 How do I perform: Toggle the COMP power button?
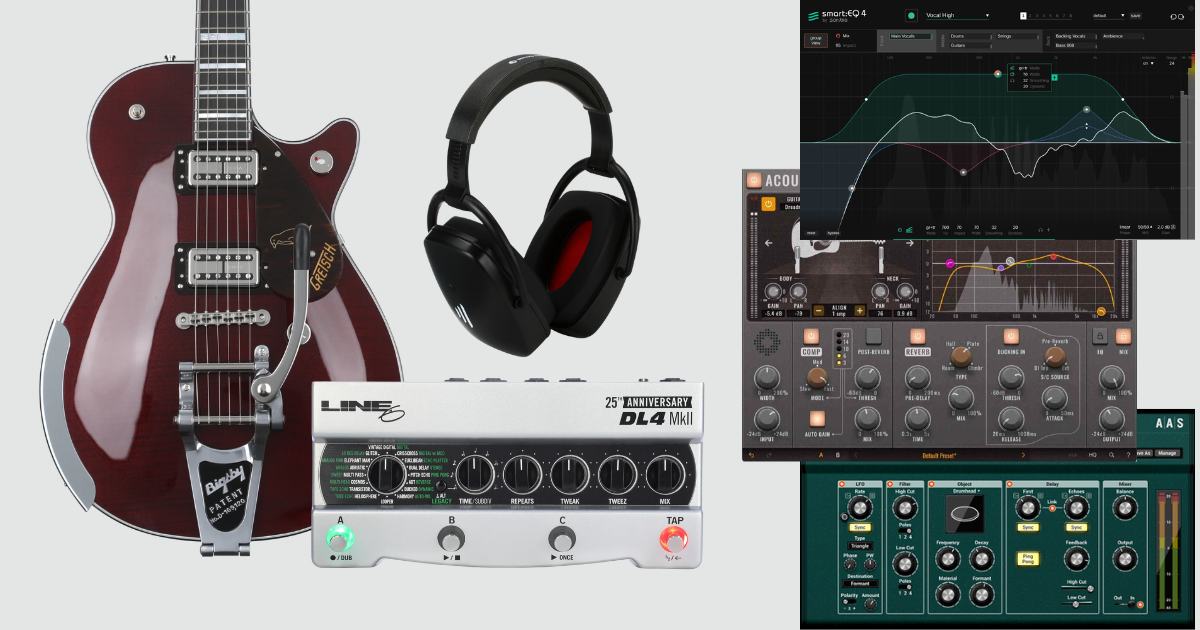(x=811, y=336)
